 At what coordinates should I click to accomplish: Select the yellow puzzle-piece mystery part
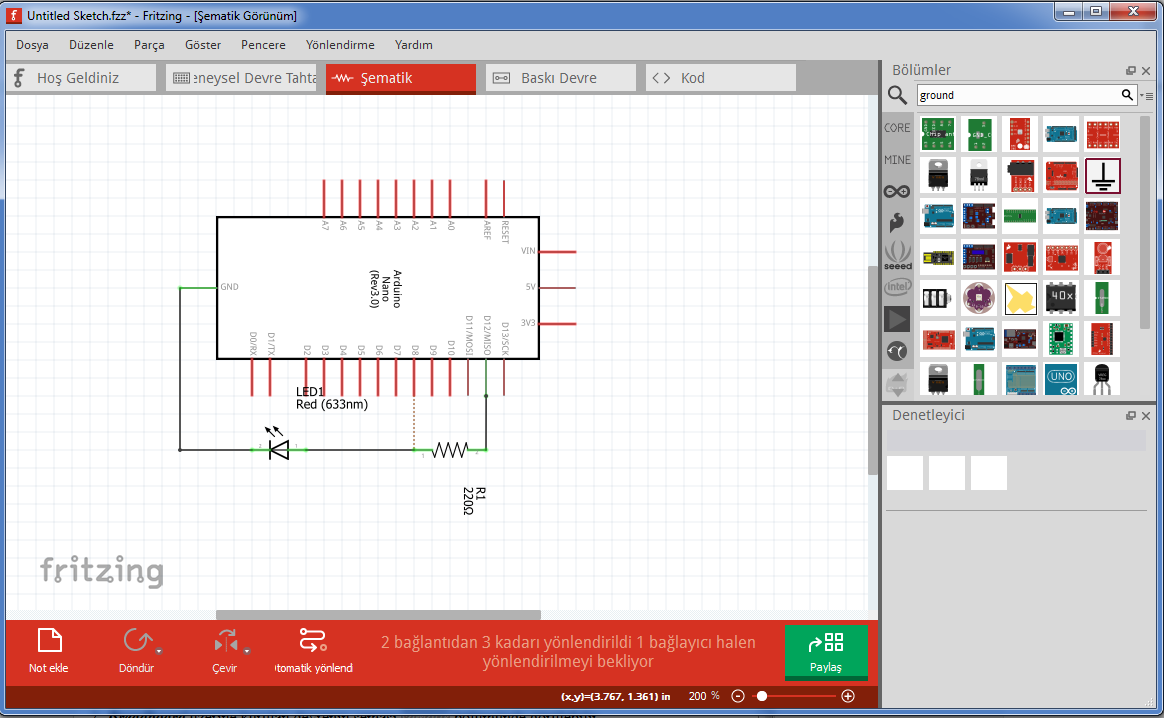1020,298
